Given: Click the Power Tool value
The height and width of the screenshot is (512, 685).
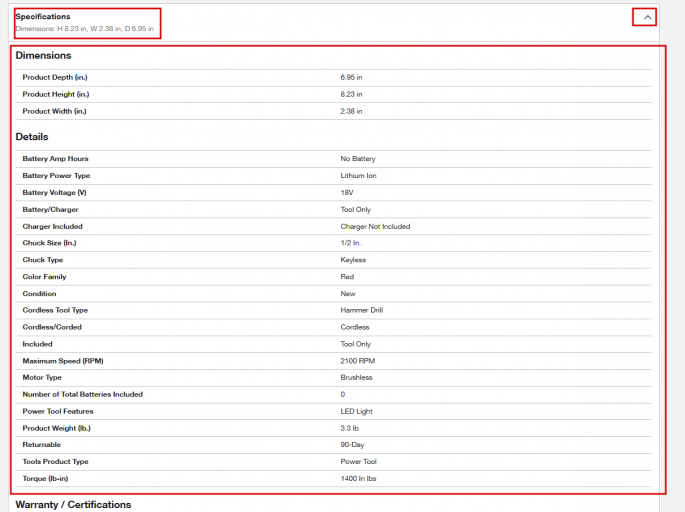Looking at the screenshot, I should (x=358, y=462).
